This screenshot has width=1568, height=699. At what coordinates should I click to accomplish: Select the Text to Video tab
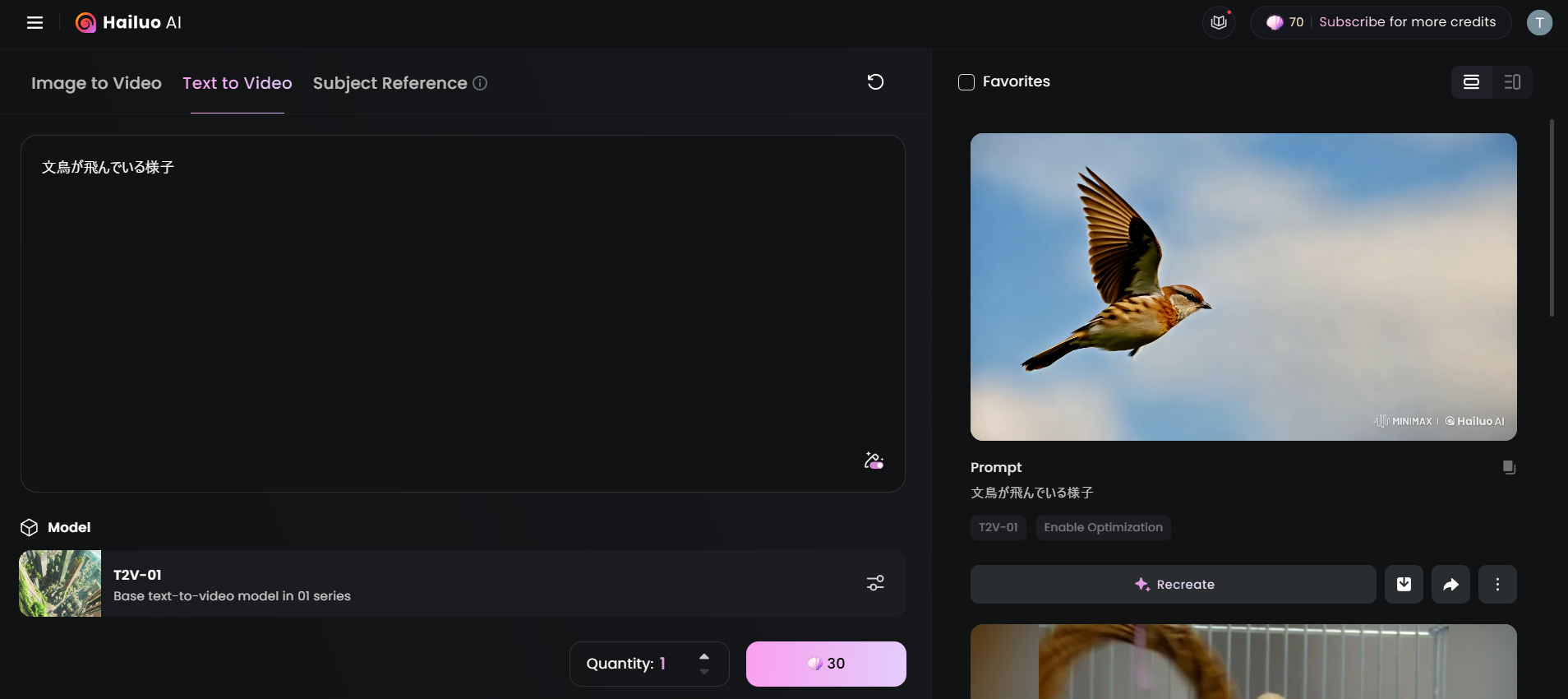238,83
